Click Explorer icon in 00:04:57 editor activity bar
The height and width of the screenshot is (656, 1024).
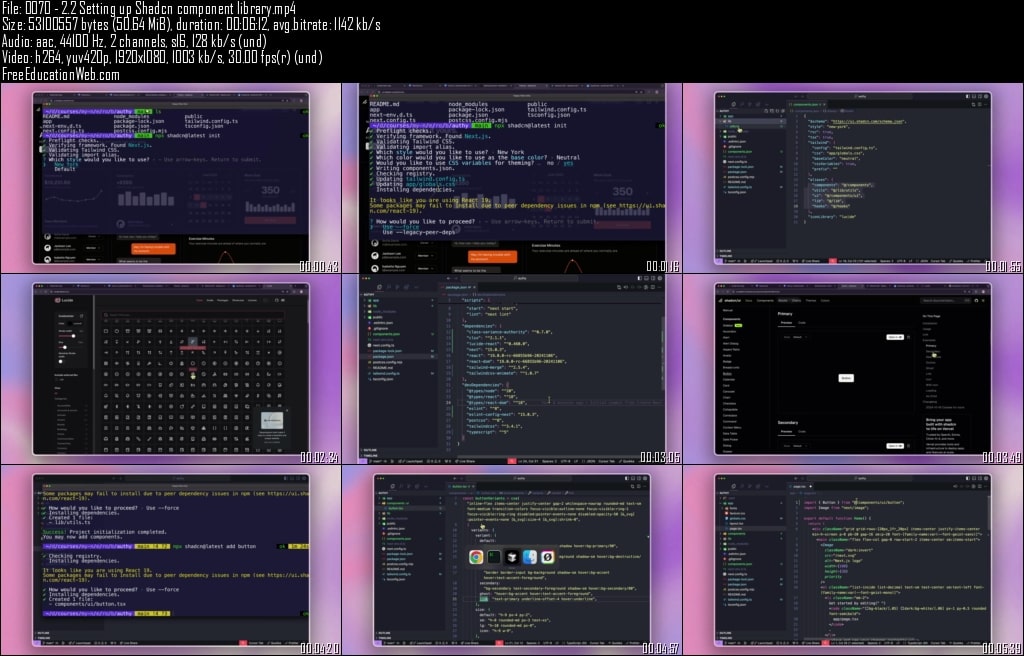(x=392, y=486)
